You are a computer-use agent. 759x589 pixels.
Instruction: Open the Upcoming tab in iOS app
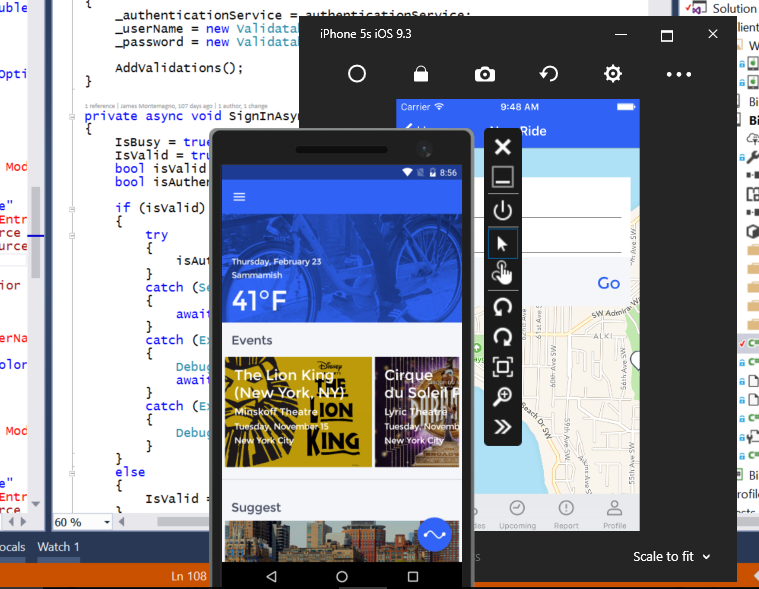pyautogui.click(x=517, y=515)
